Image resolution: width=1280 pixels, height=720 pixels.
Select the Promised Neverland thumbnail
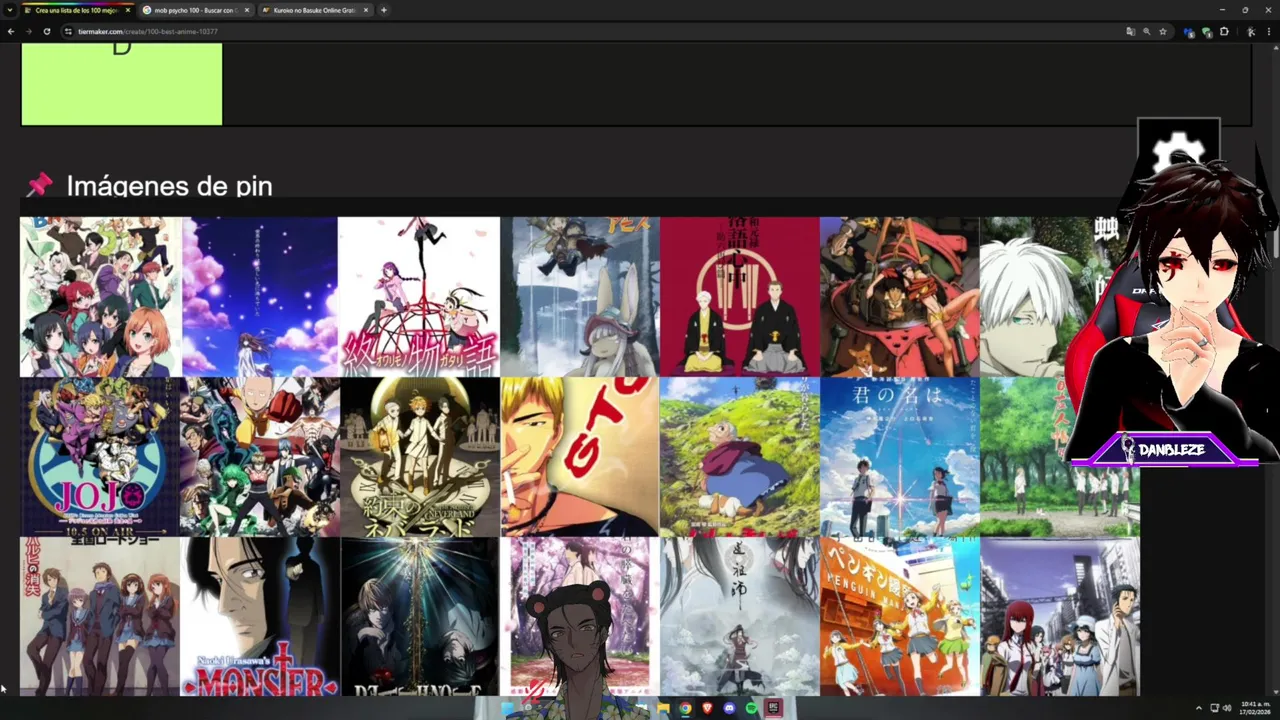click(420, 457)
